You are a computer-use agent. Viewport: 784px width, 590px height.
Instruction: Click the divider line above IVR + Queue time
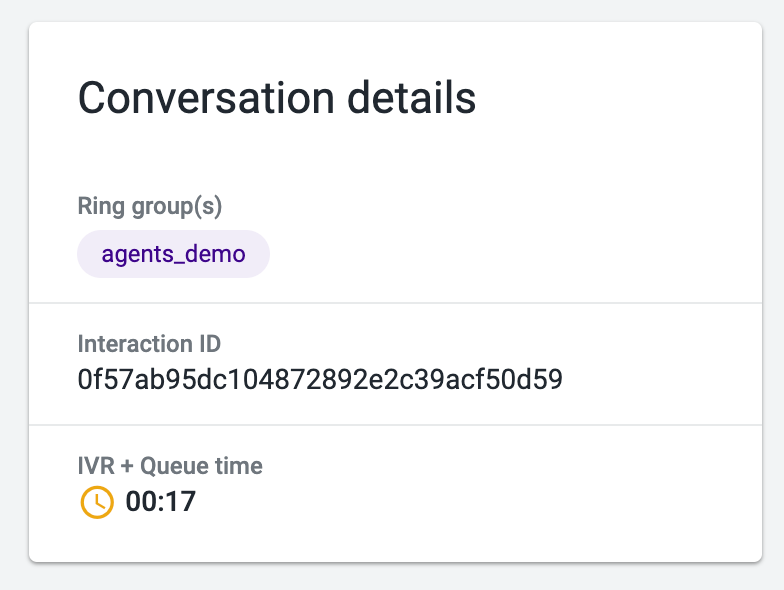point(396,426)
